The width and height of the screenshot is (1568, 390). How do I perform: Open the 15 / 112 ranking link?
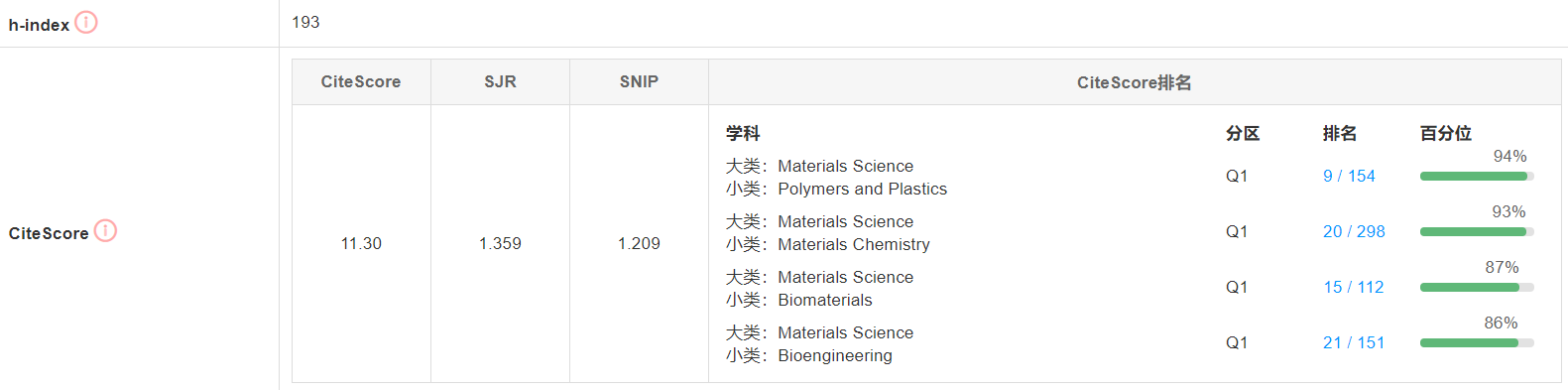point(1353,287)
